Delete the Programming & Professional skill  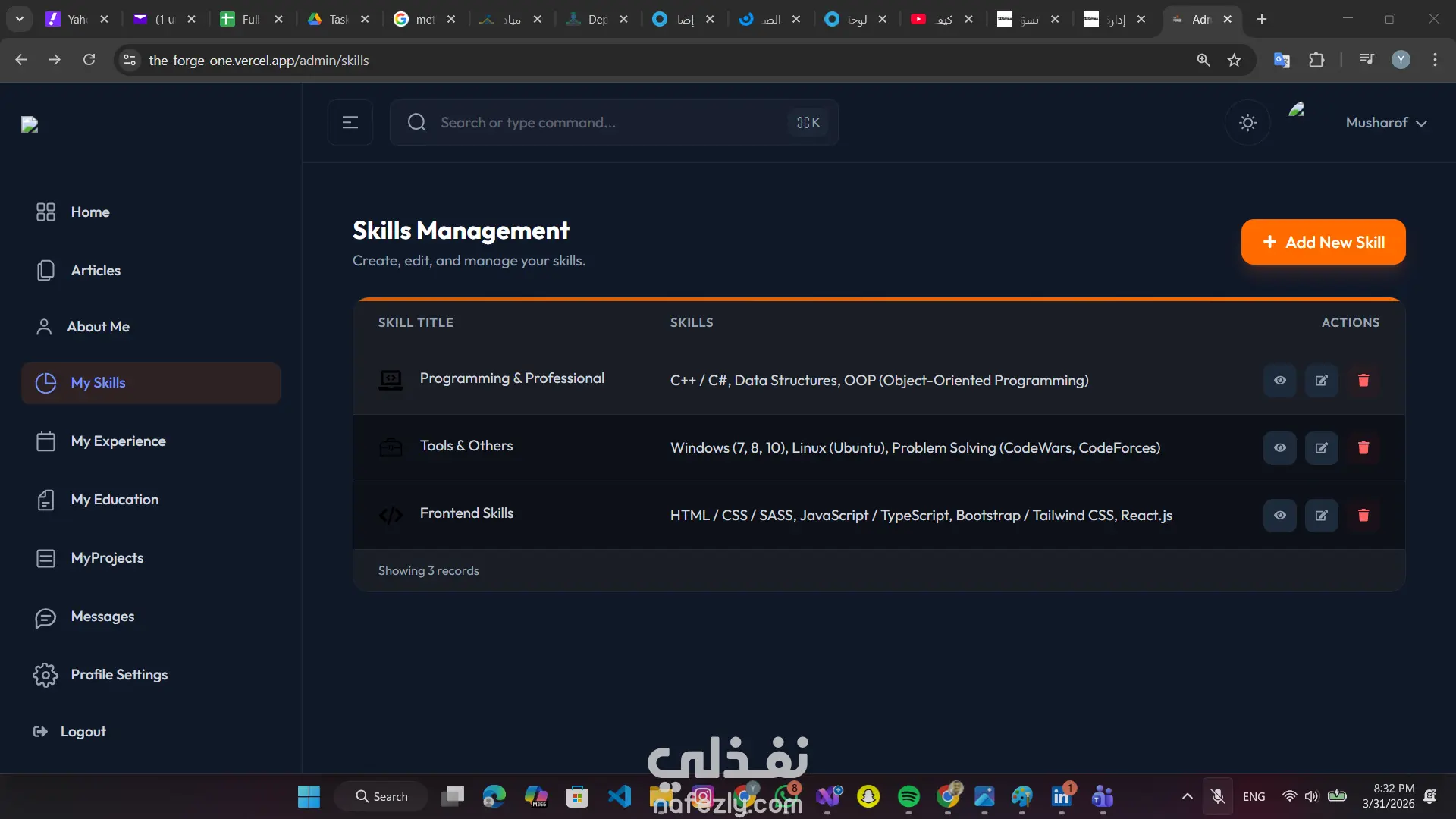point(1363,381)
